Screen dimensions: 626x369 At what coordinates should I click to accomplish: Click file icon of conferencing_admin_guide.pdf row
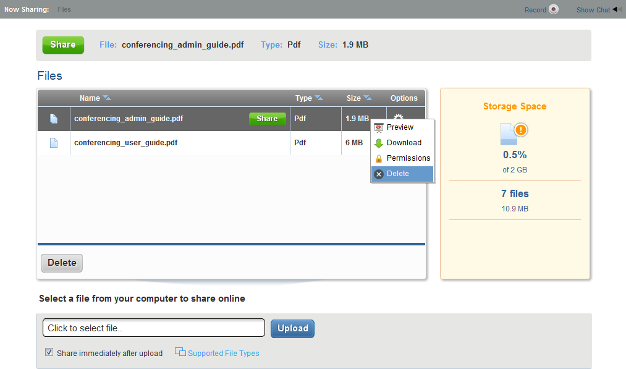pyautogui.click(x=53, y=119)
